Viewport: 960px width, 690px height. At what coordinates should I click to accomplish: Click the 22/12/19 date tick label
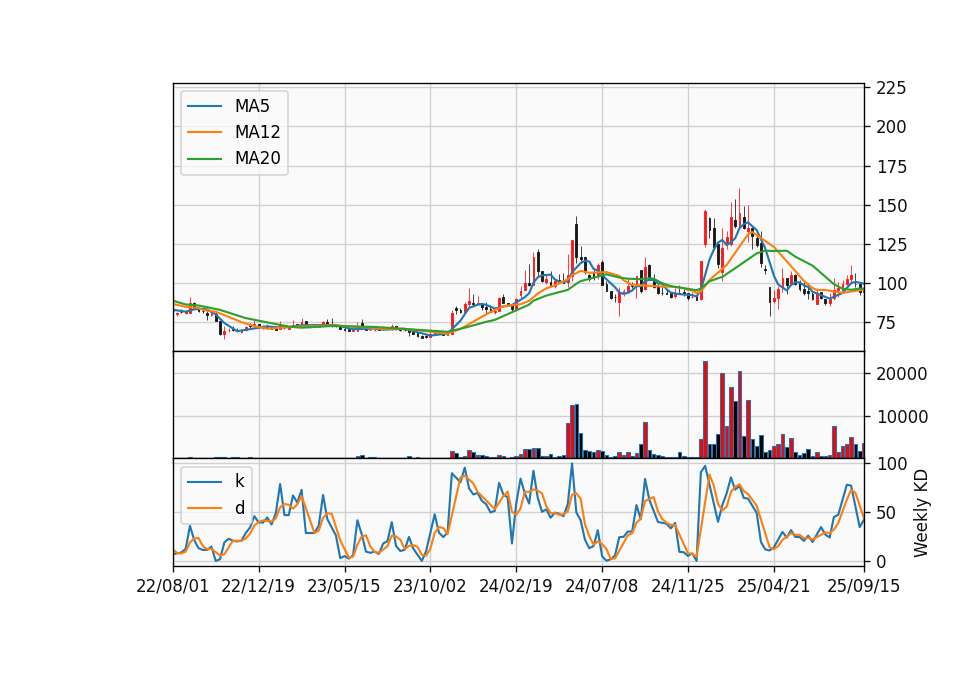coord(258,586)
